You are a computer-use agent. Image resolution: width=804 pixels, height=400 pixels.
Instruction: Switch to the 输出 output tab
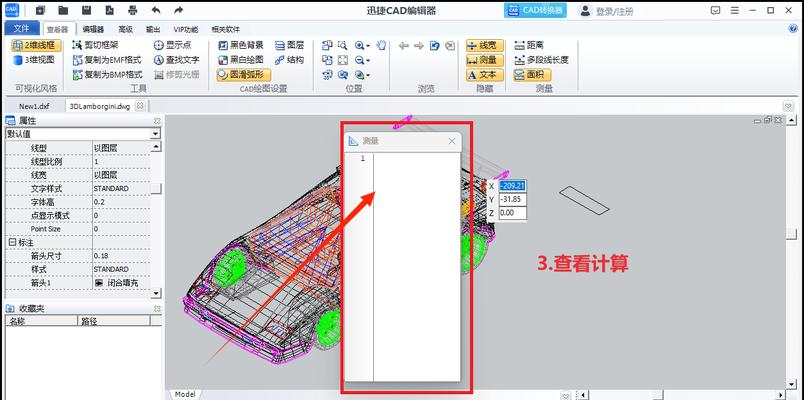(x=153, y=29)
